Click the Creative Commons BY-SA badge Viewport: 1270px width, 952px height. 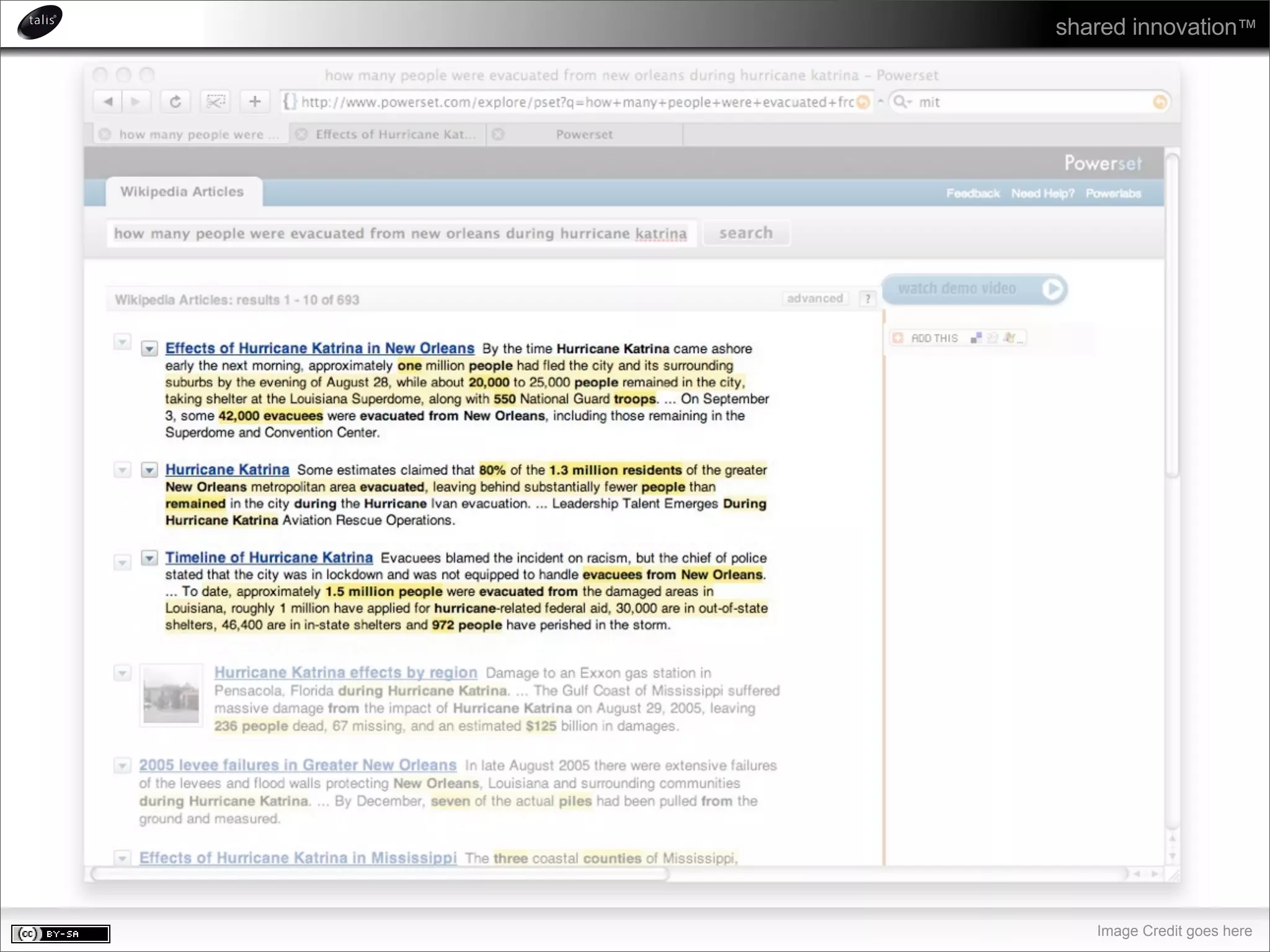[x=61, y=933]
